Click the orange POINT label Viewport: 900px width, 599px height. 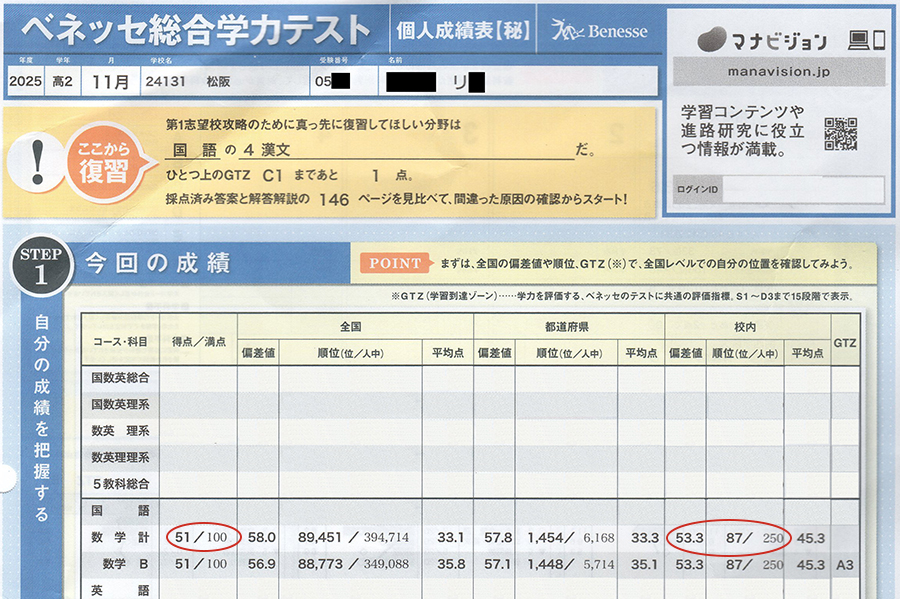click(x=395, y=264)
